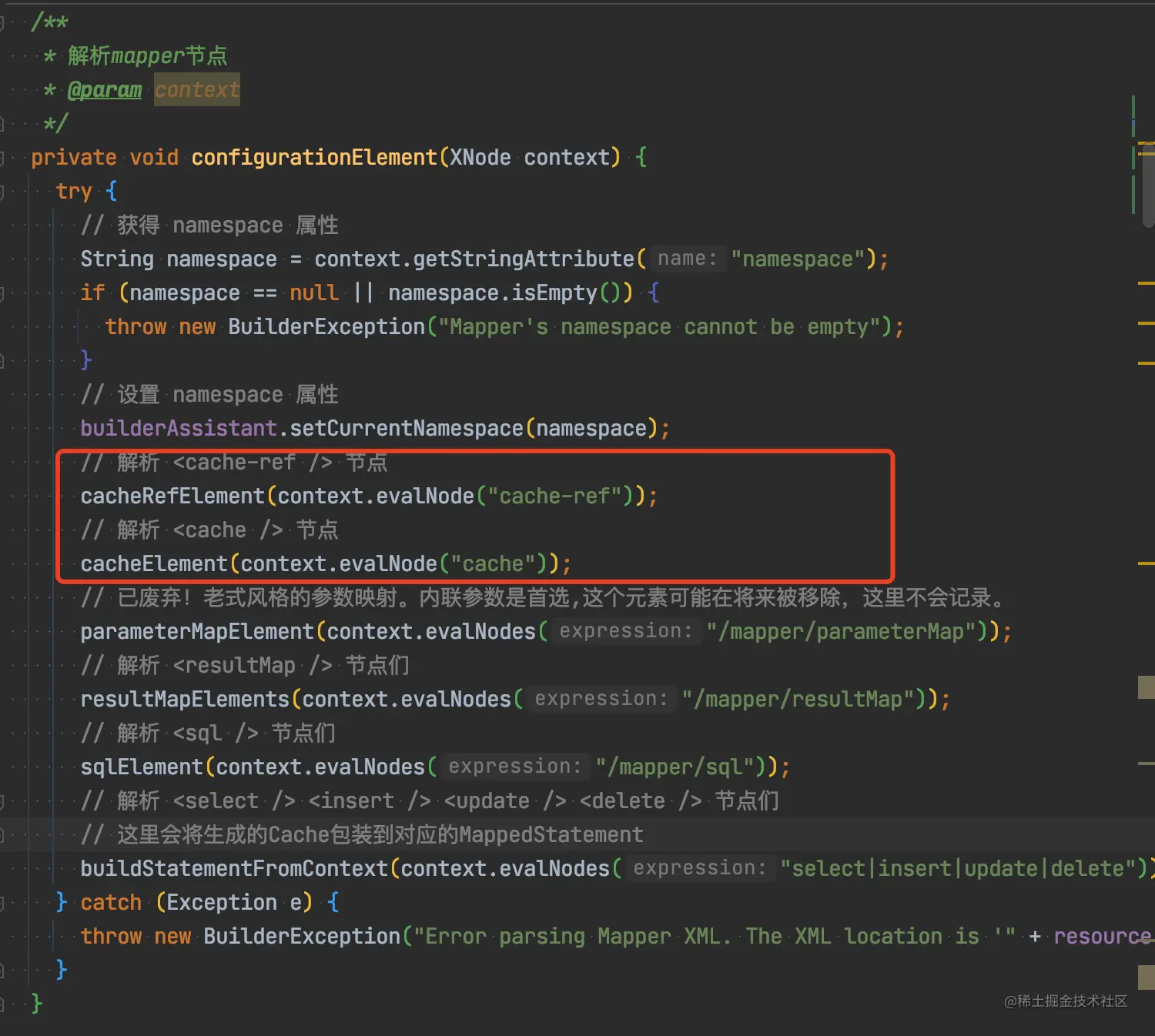Viewport: 1155px width, 1036px height.
Task: Click comment 解析 <cache /> 节点
Action: 209,530
